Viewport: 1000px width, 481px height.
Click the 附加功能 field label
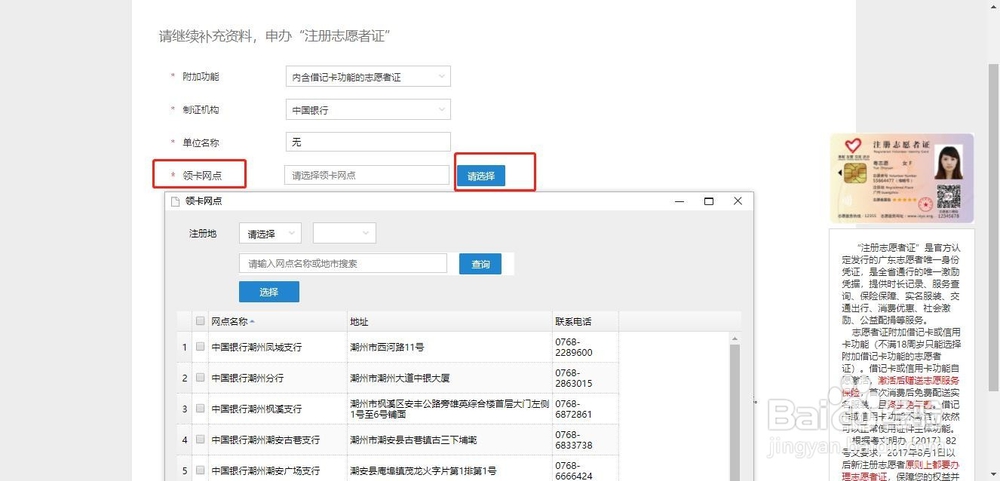(201, 77)
